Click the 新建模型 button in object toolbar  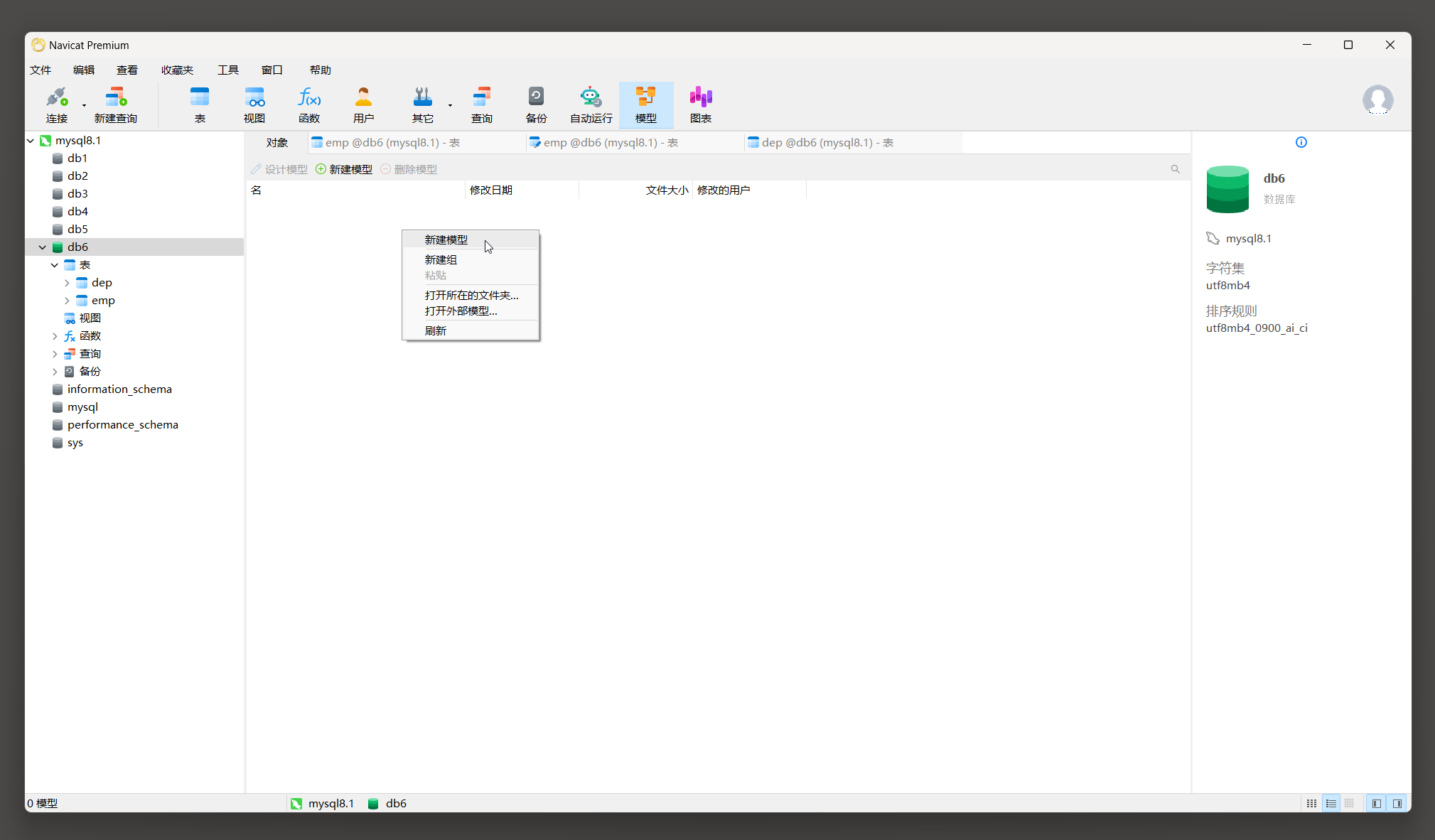click(x=344, y=169)
